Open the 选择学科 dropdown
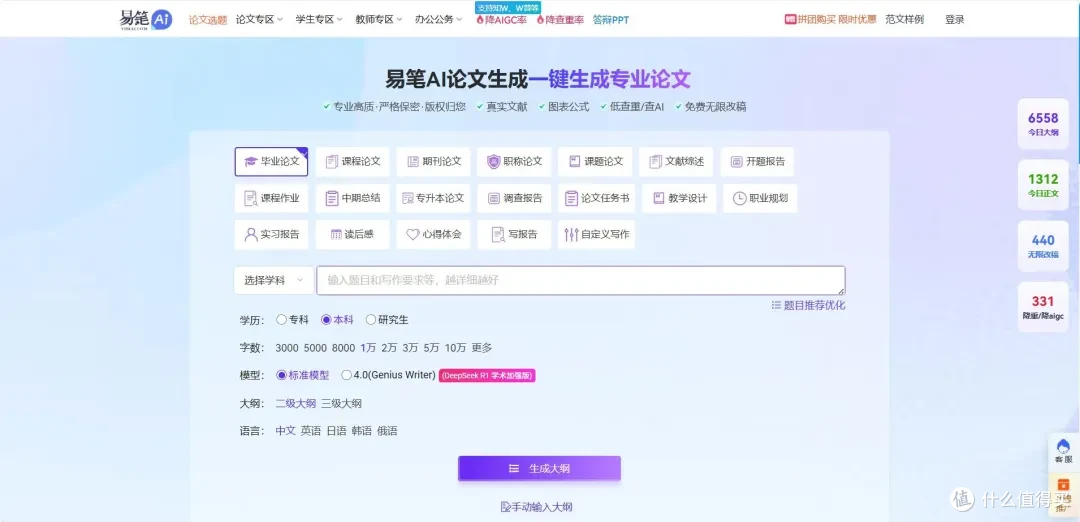This screenshot has width=1080, height=522. click(274, 280)
